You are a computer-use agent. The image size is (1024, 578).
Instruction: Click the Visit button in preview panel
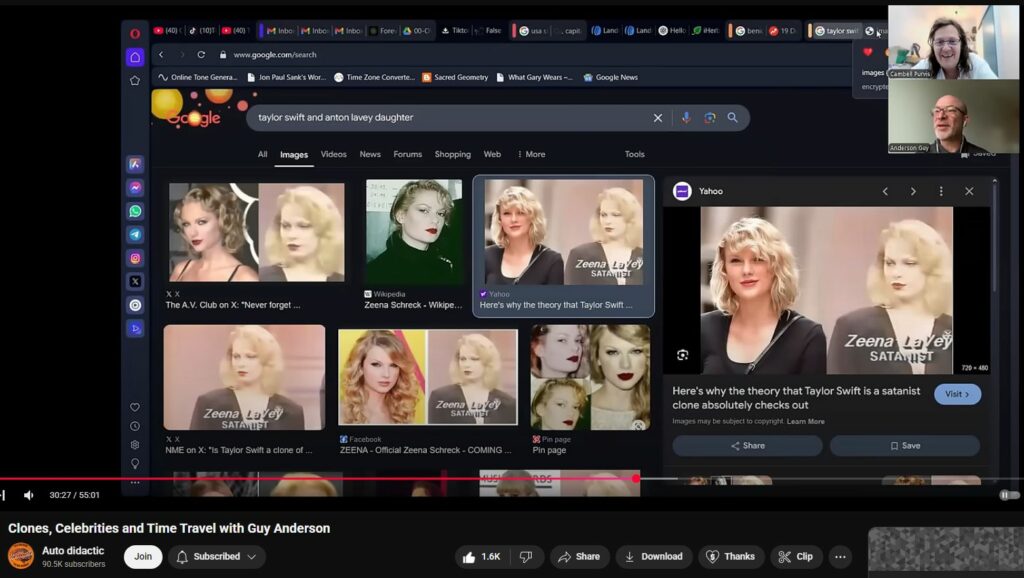tap(957, 394)
